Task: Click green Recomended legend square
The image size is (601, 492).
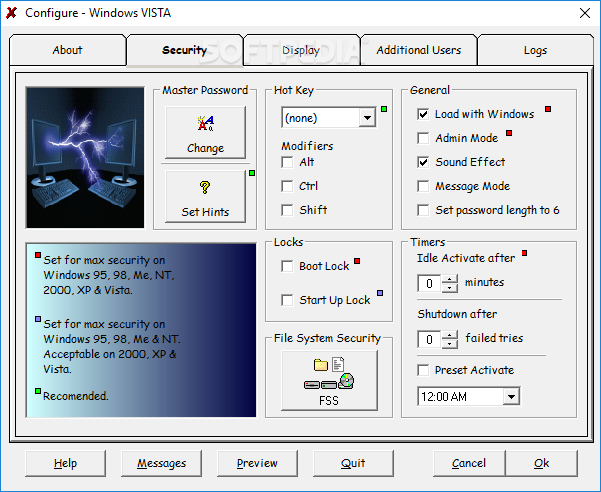Action: pyautogui.click(x=38, y=391)
